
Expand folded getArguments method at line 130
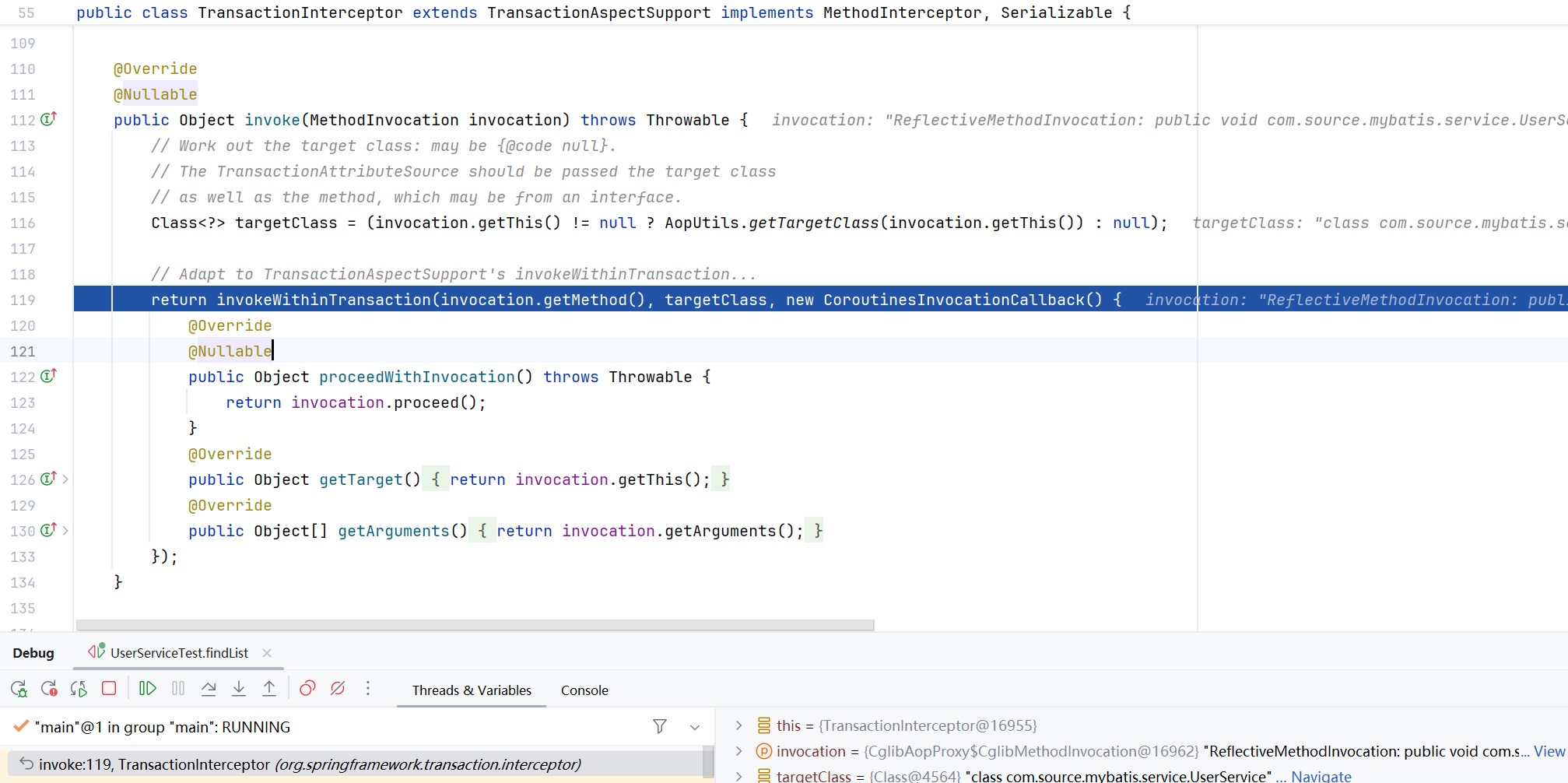[x=65, y=531]
